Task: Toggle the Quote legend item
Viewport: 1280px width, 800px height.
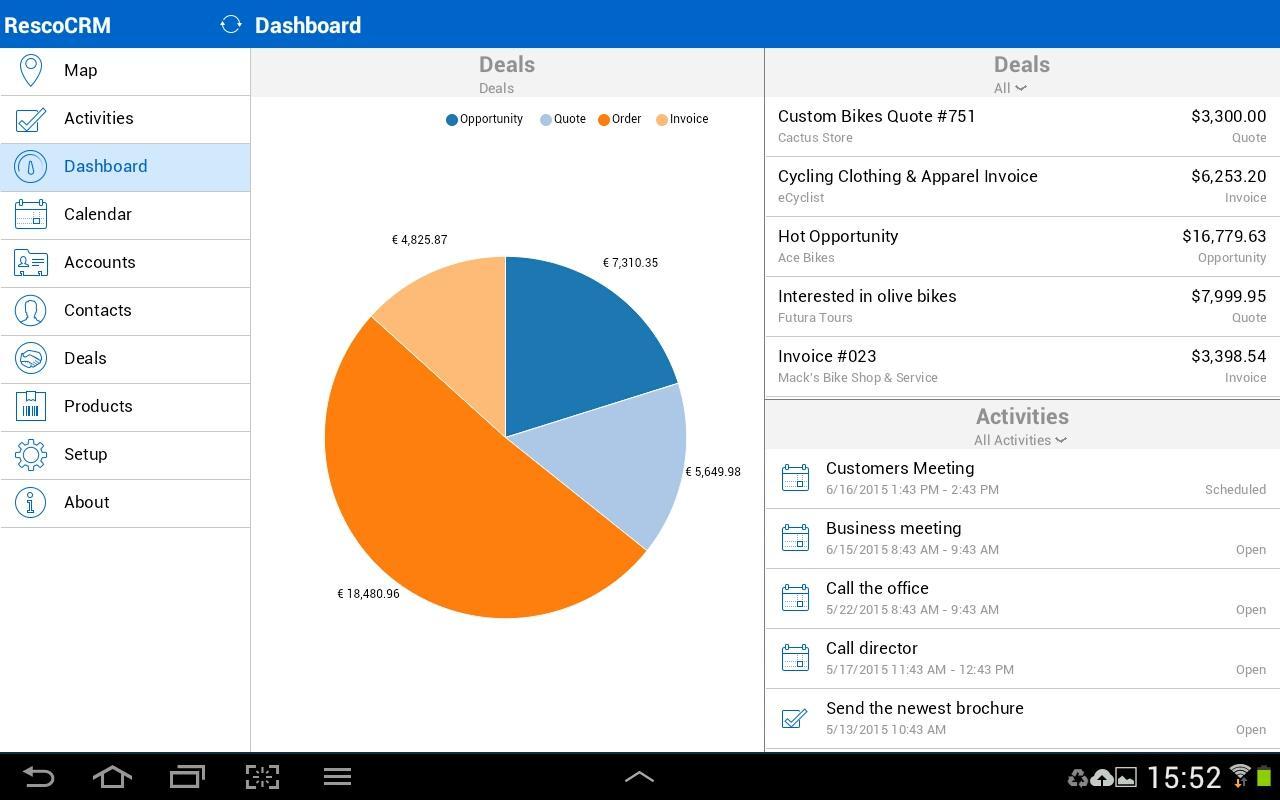Action: 560,118
